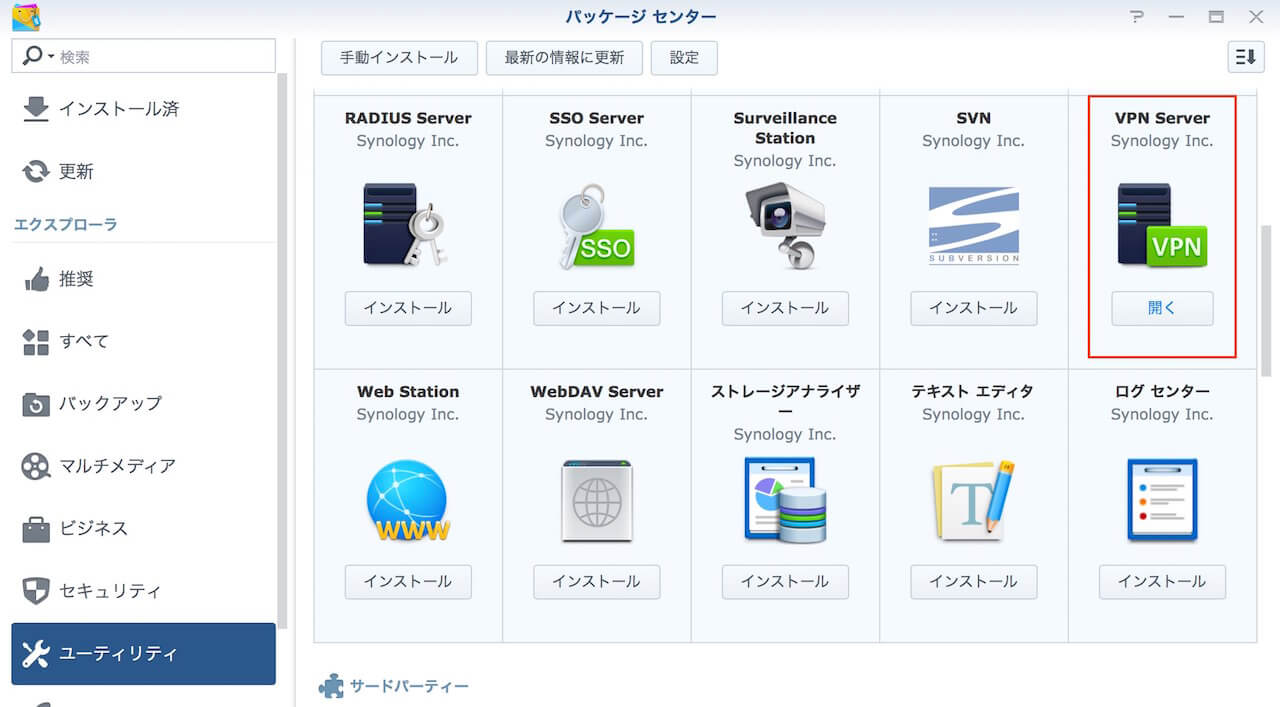The image size is (1280, 707).
Task: Click the Surveillance Station camera icon
Action: (x=785, y=226)
